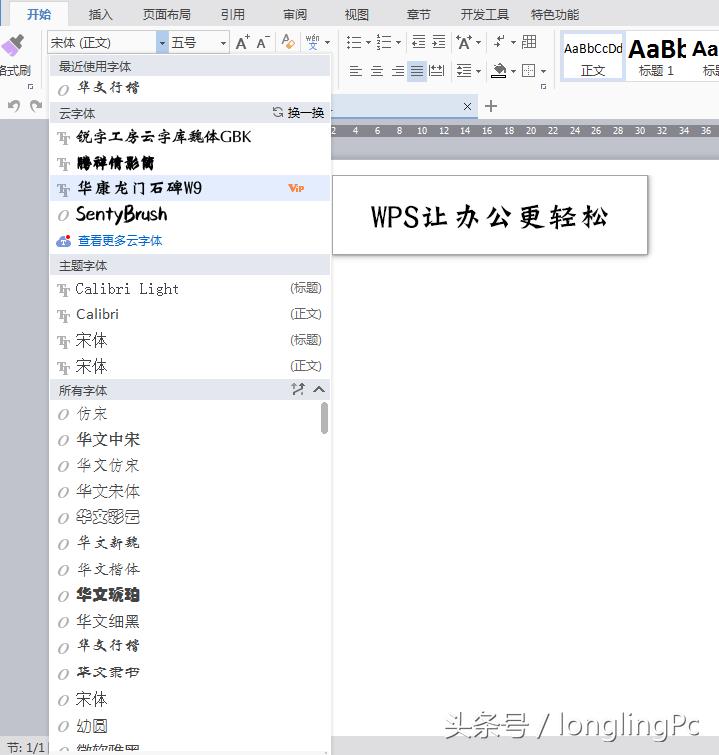Center align the text
The image size is (719, 755).
click(377, 71)
